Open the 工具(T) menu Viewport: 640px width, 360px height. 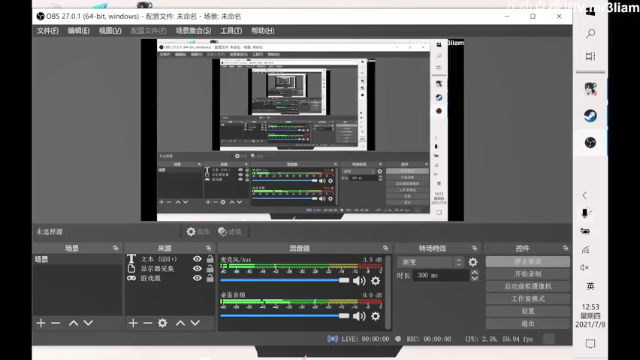click(x=231, y=31)
